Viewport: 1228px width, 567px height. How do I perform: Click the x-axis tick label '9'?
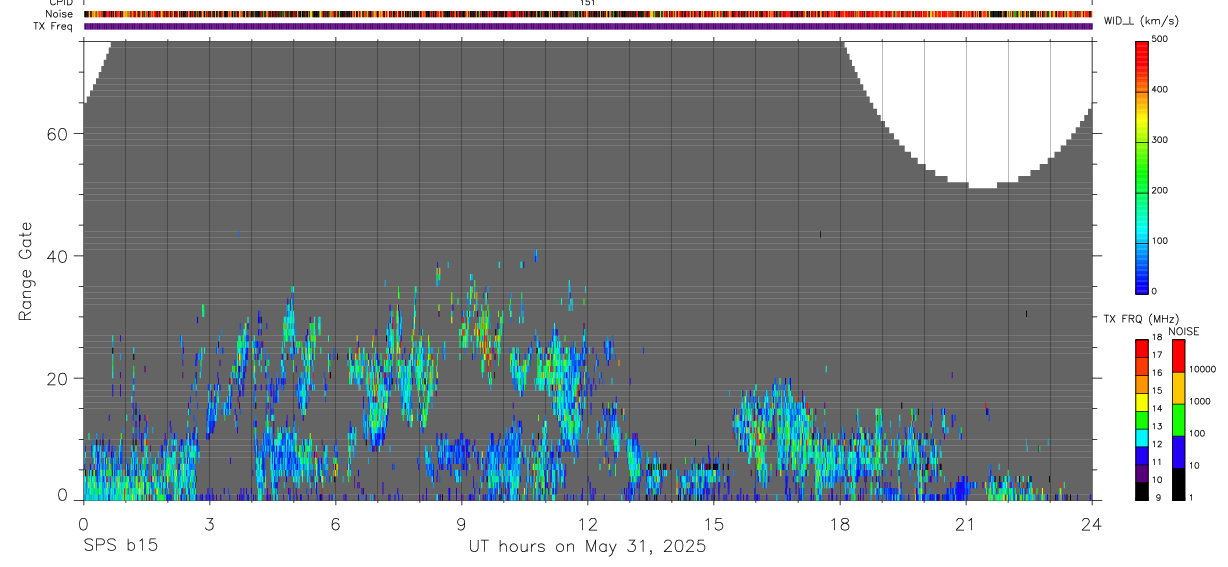coord(461,523)
